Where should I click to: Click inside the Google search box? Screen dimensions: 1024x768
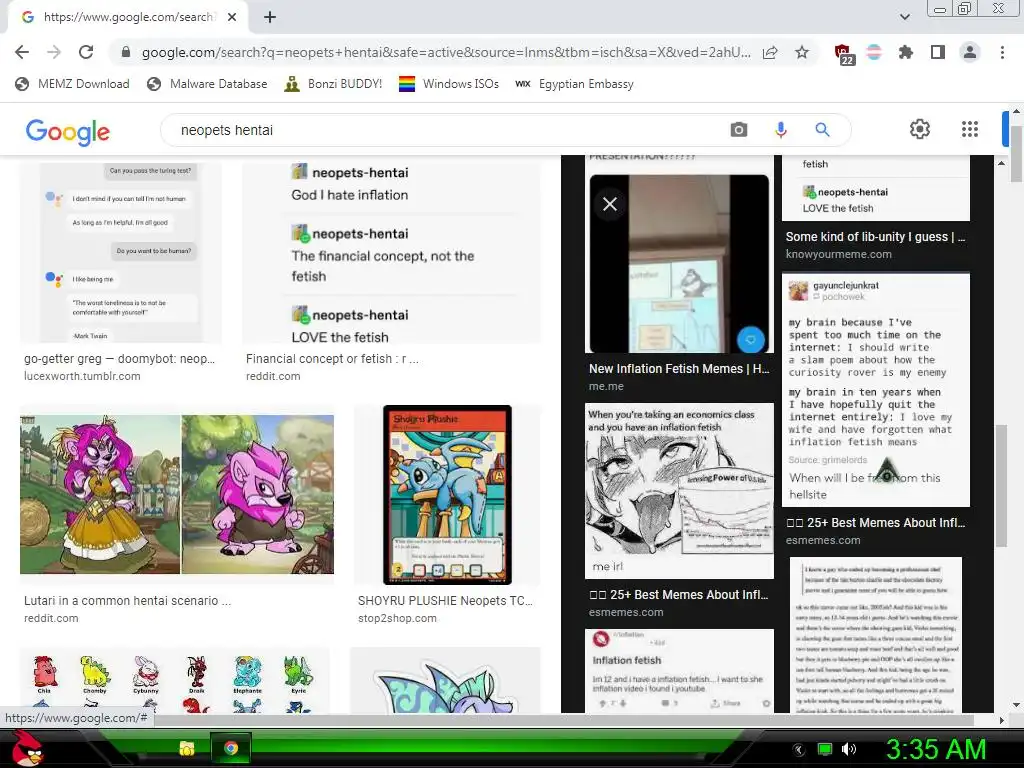click(444, 130)
